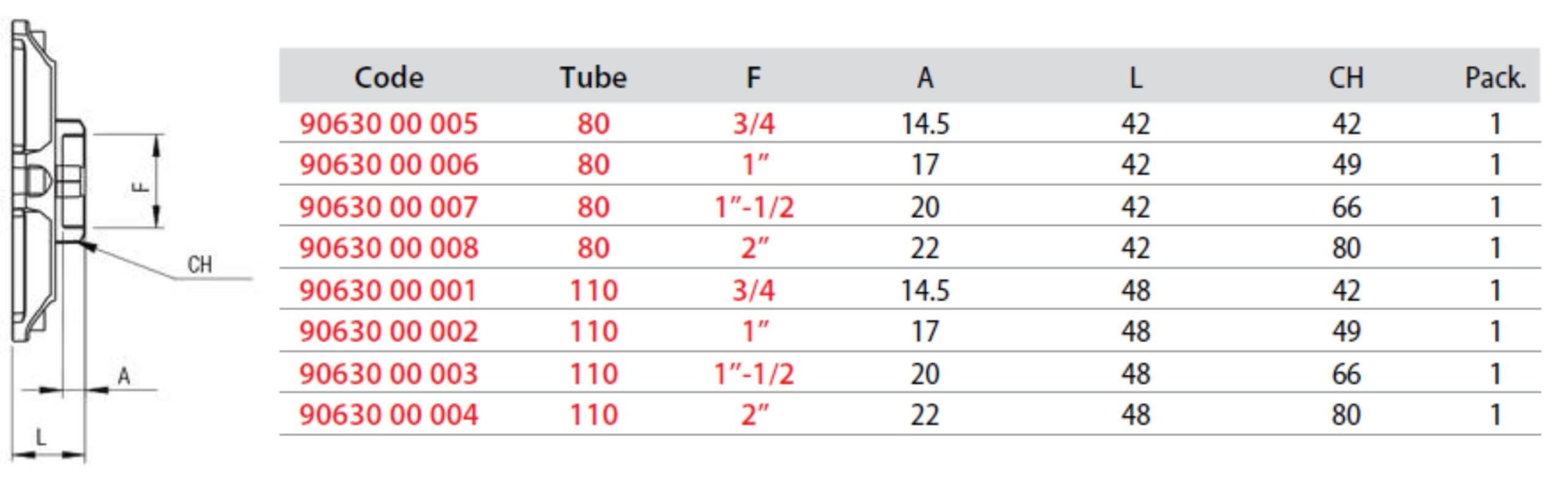1568x484 pixels.
Task: Select CH value 80 in last row
Action: [x=1346, y=415]
